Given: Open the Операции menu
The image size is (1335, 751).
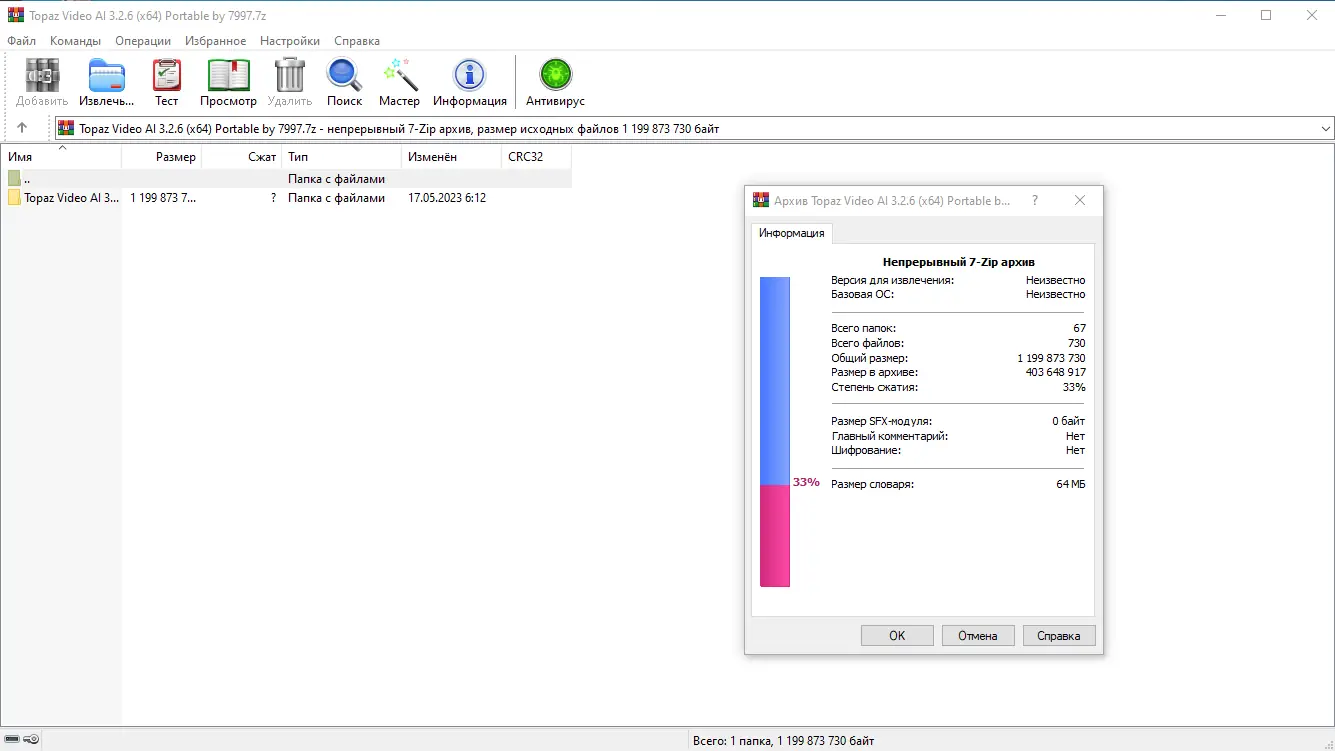Looking at the screenshot, I should pyautogui.click(x=142, y=41).
